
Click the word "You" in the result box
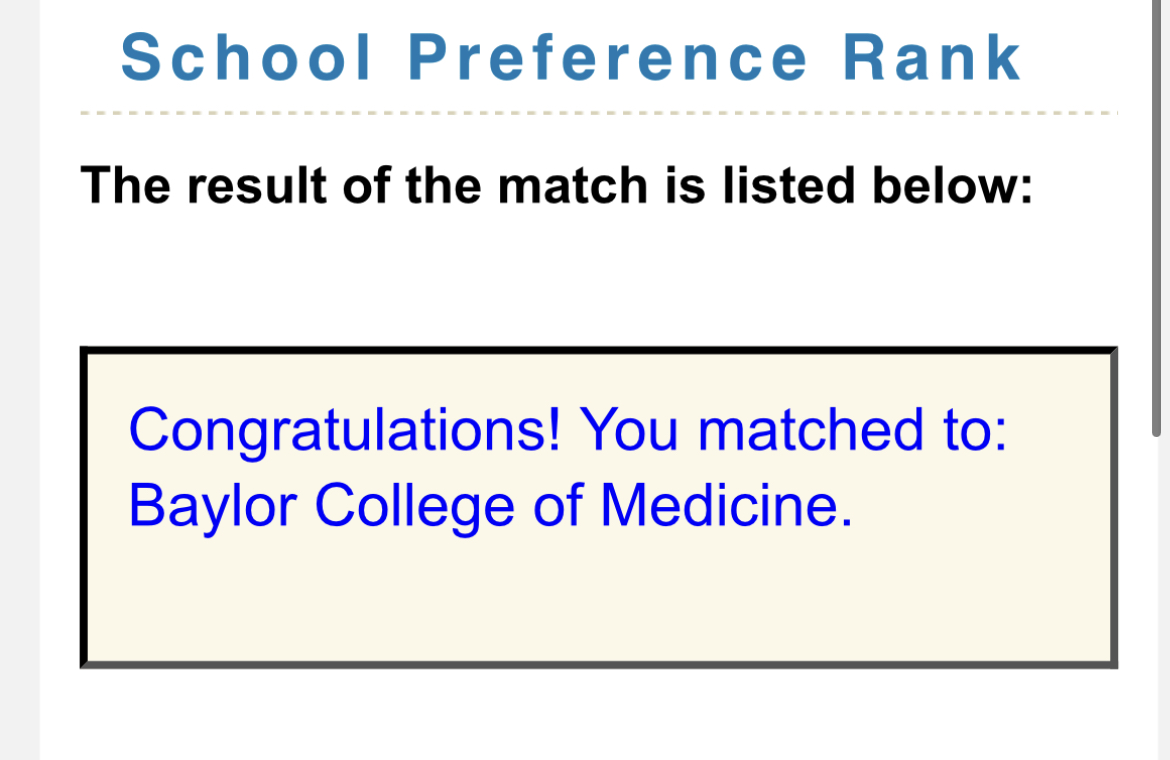[630, 430]
